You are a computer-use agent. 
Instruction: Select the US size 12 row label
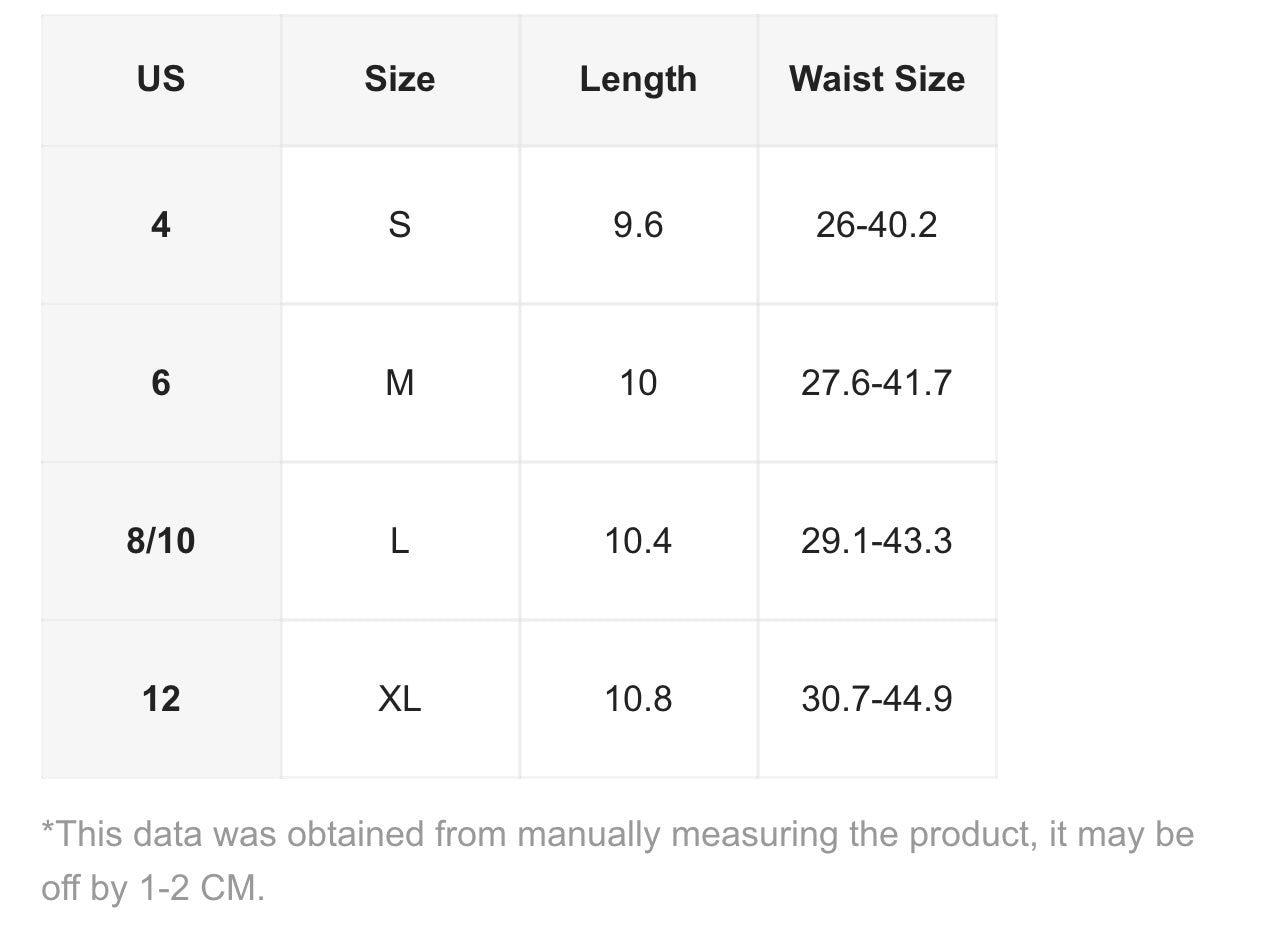click(161, 699)
